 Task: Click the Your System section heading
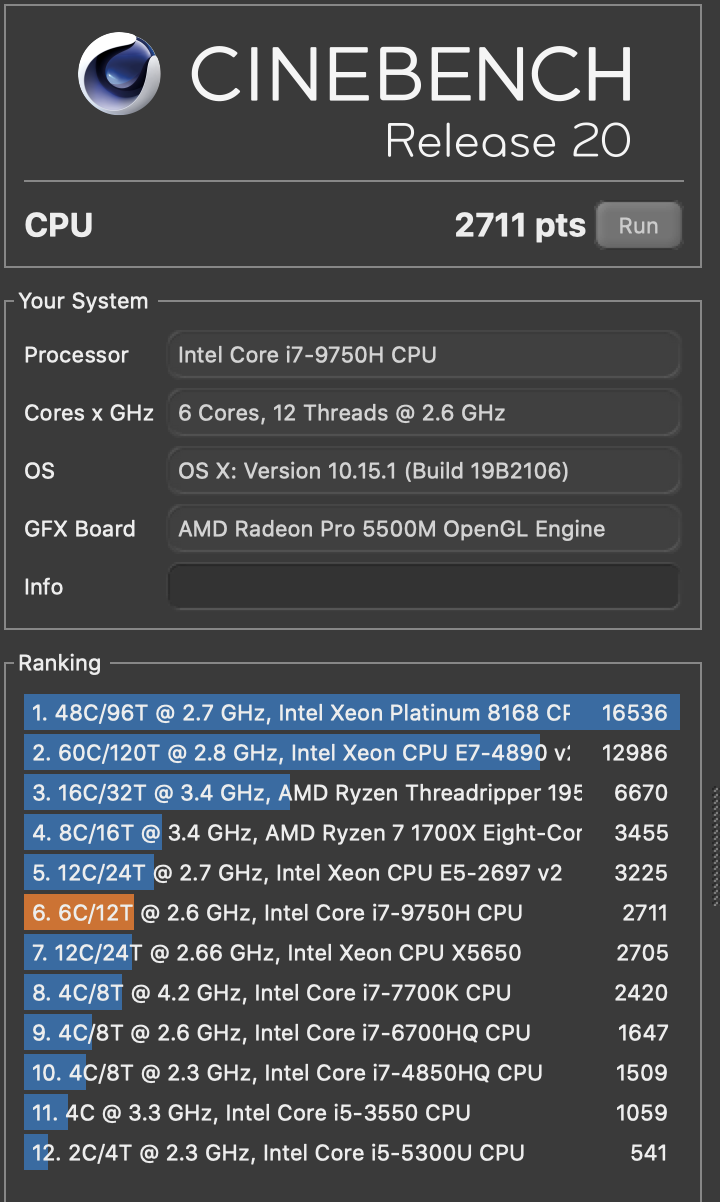point(83,301)
